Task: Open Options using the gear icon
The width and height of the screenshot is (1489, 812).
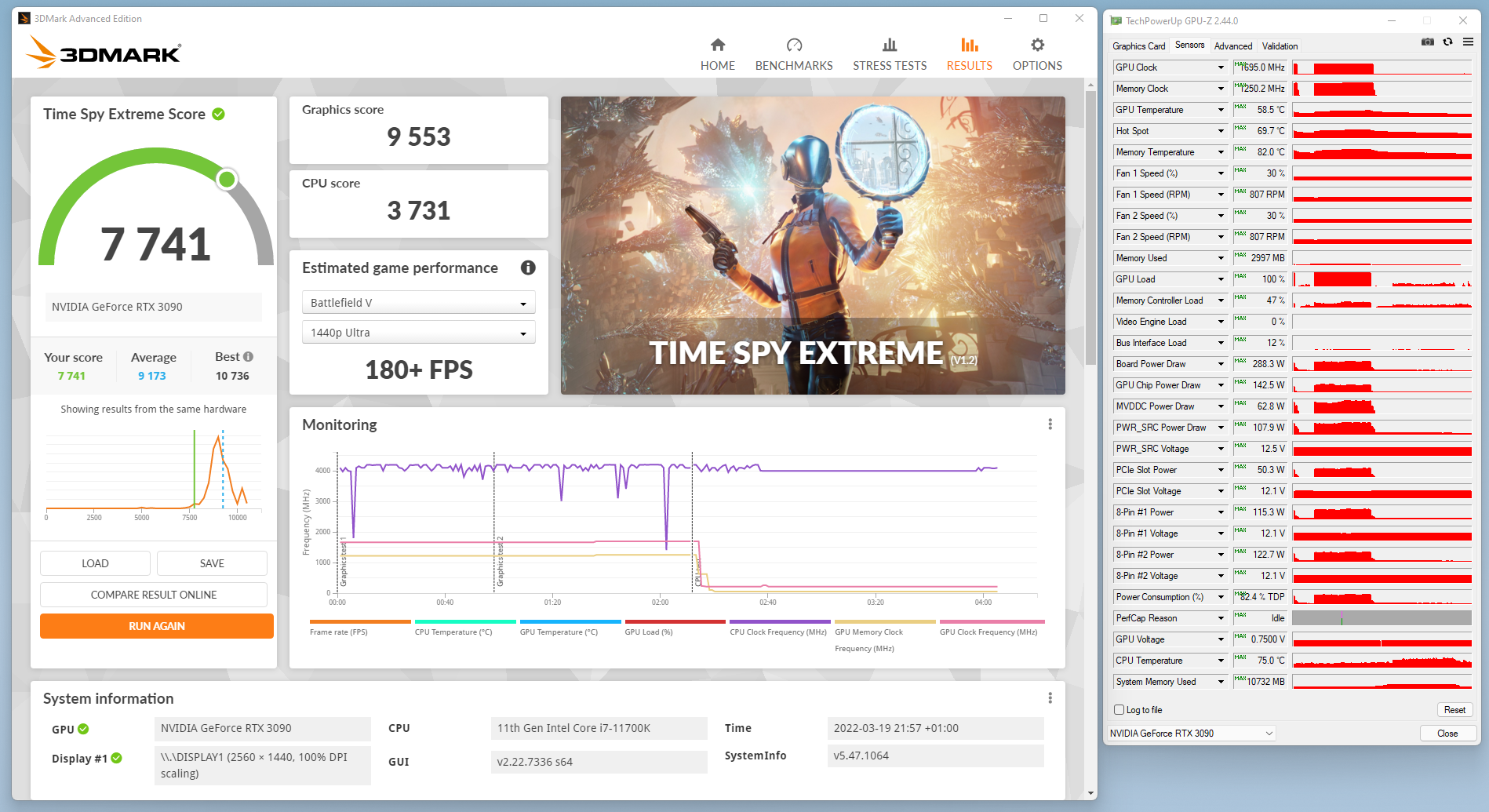Action: pyautogui.click(x=1037, y=45)
